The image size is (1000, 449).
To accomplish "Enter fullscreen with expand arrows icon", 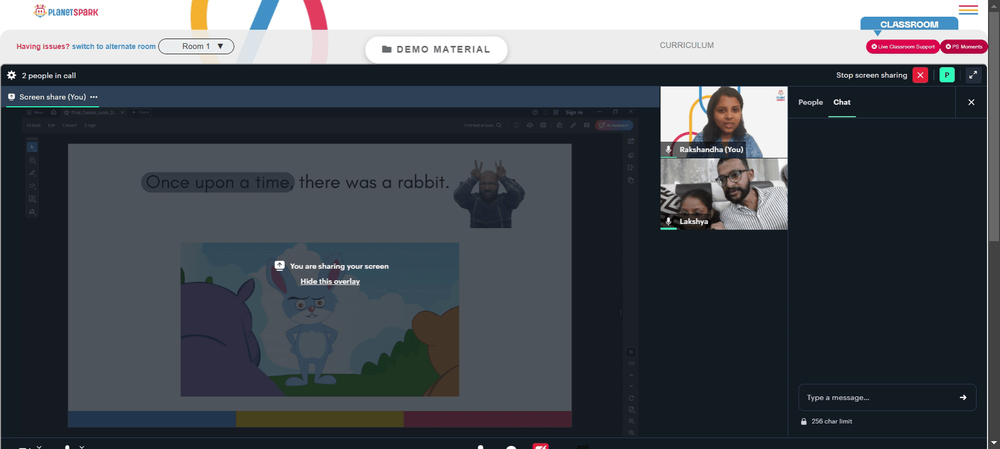I will click(x=973, y=75).
